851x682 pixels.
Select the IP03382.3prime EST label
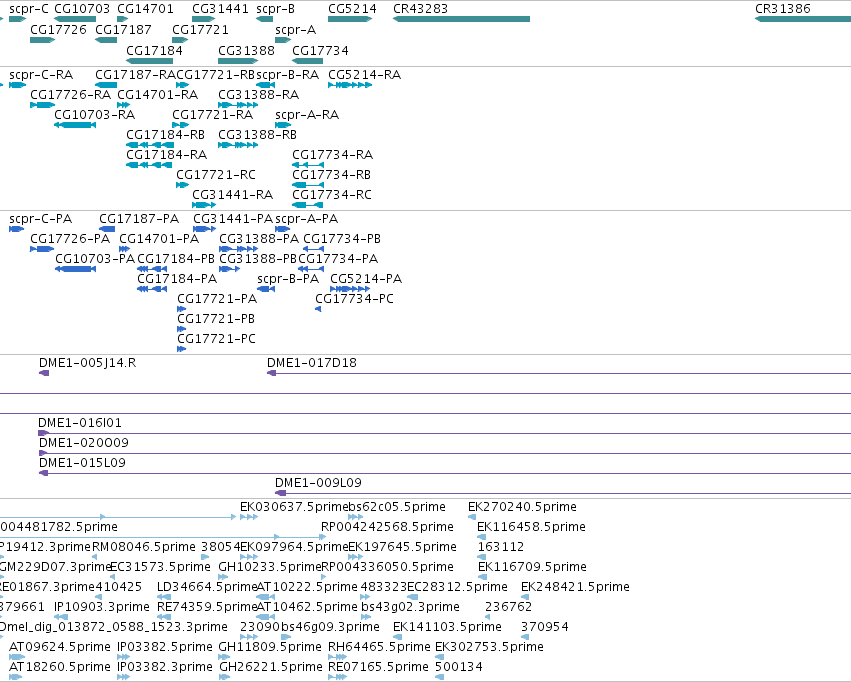click(x=165, y=668)
